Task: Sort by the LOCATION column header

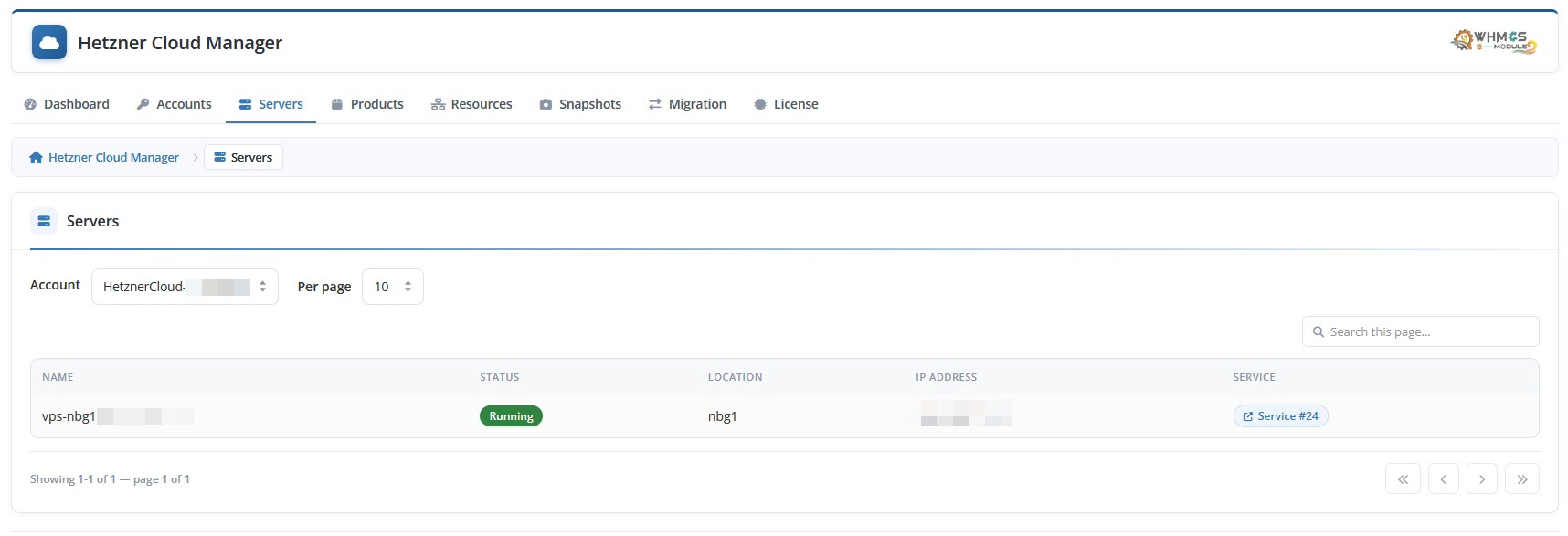Action: pos(735,377)
